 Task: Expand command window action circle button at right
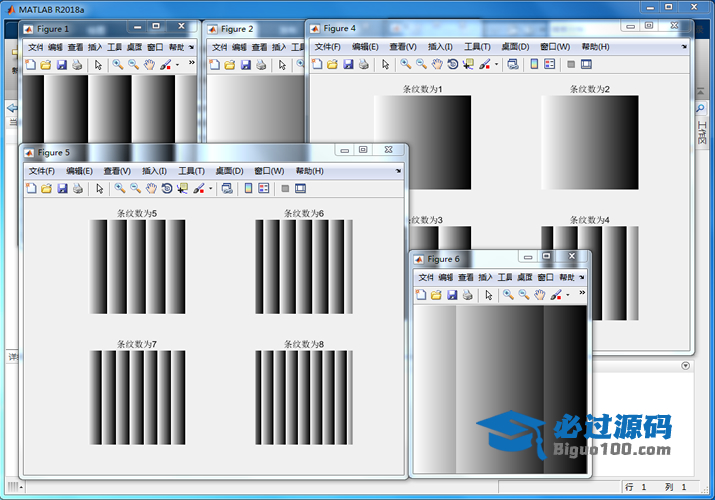685,366
